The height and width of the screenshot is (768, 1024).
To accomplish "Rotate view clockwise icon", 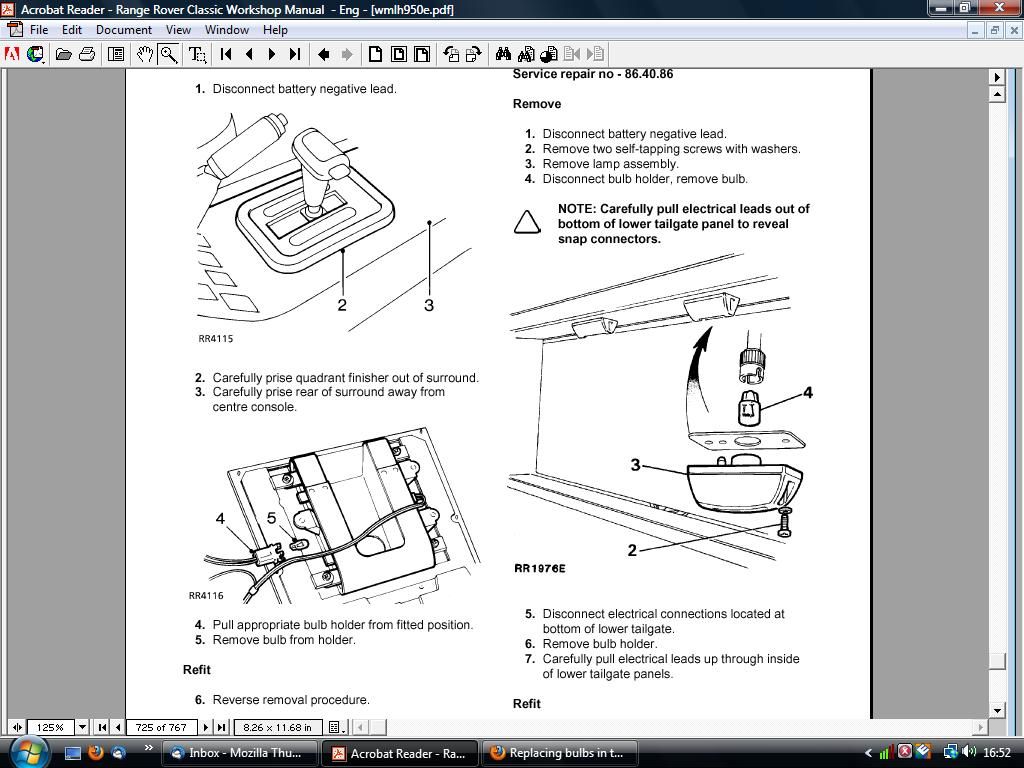I will pos(473,54).
